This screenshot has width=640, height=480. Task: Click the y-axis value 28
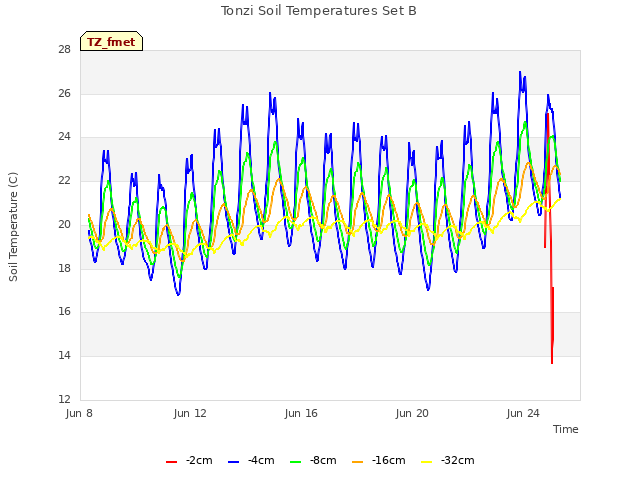[x=64, y=50]
